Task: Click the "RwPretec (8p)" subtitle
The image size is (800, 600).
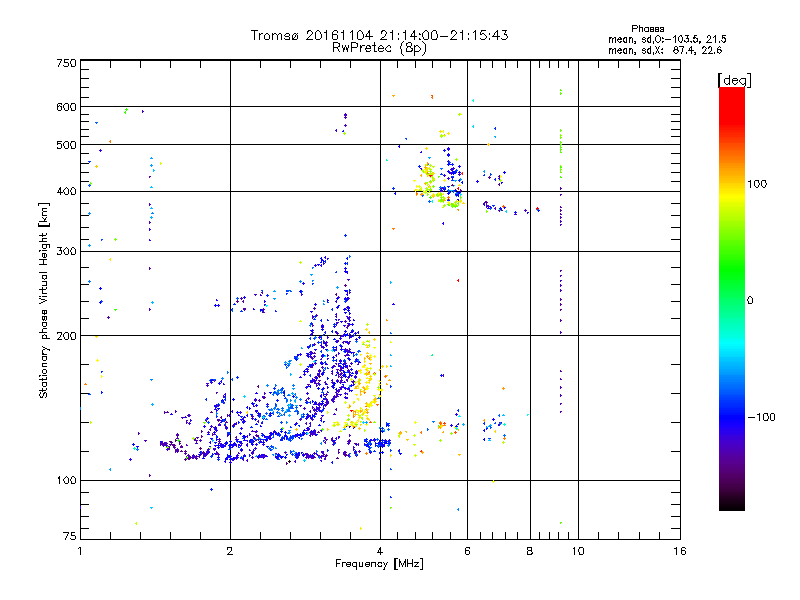Action: (x=379, y=47)
